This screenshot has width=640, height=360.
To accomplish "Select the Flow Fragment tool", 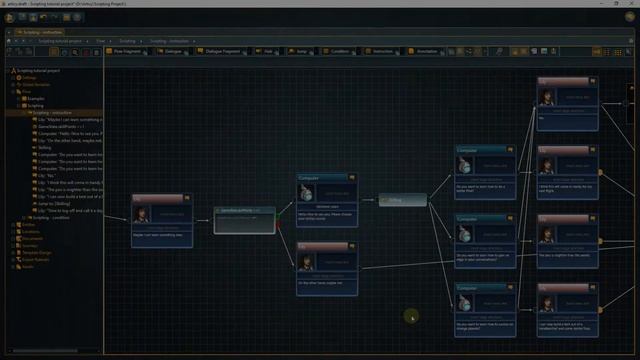I will point(127,51).
